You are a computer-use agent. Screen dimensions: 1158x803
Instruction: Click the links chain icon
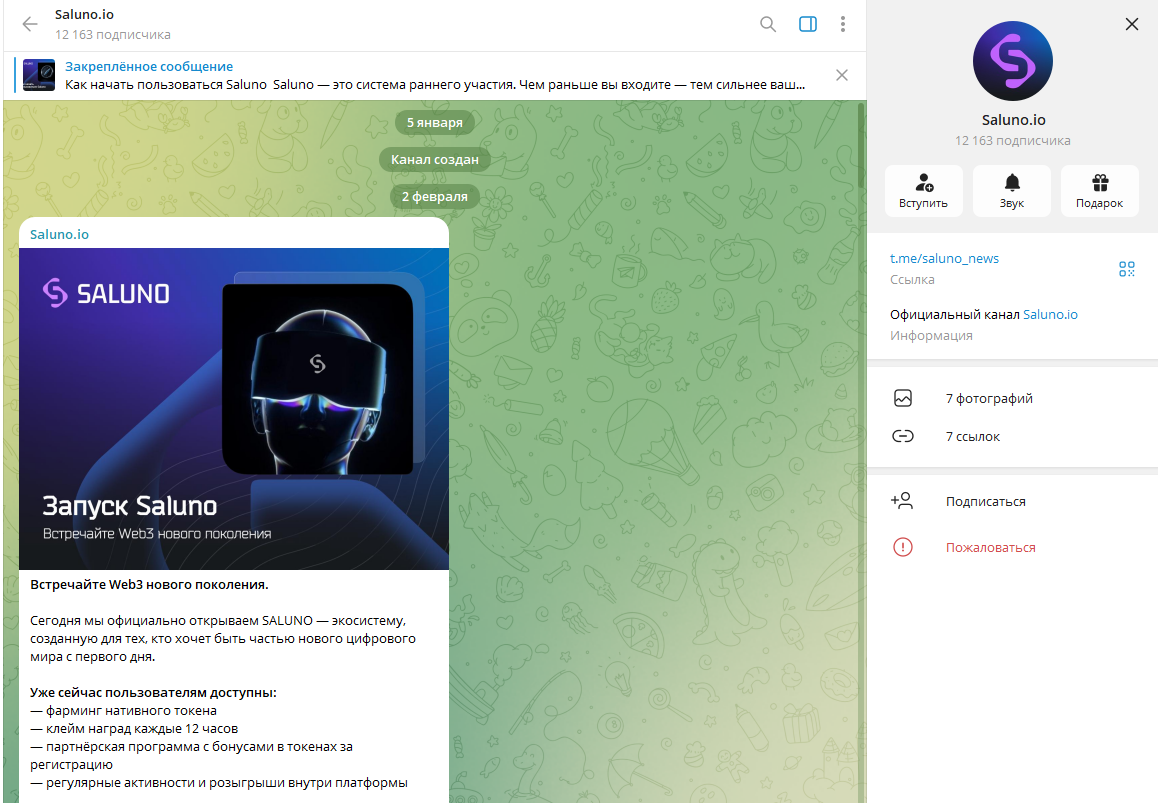[902, 437]
